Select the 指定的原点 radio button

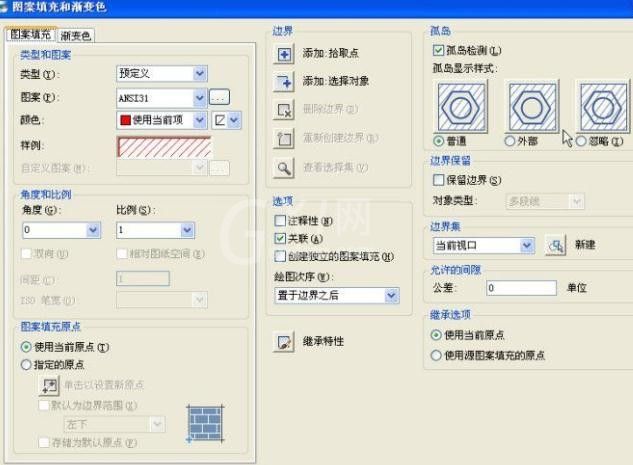(26, 365)
